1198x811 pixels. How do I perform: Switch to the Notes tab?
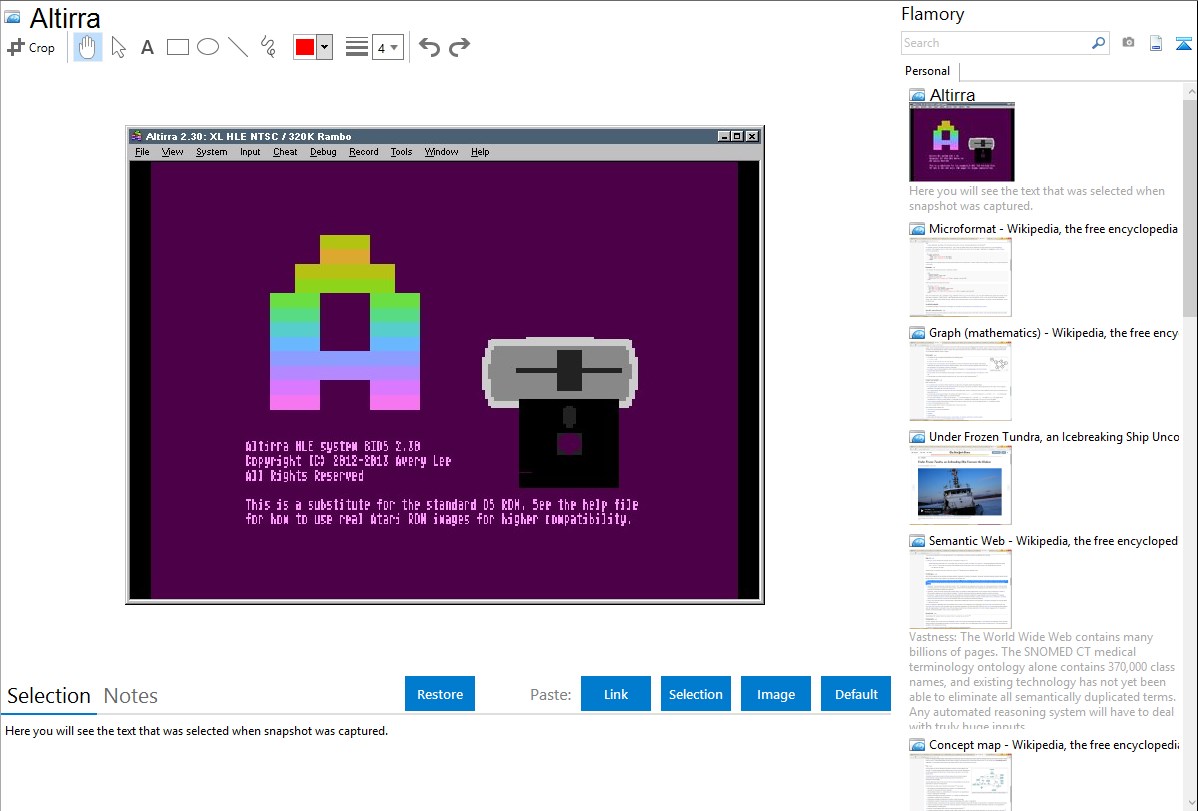[131, 696]
